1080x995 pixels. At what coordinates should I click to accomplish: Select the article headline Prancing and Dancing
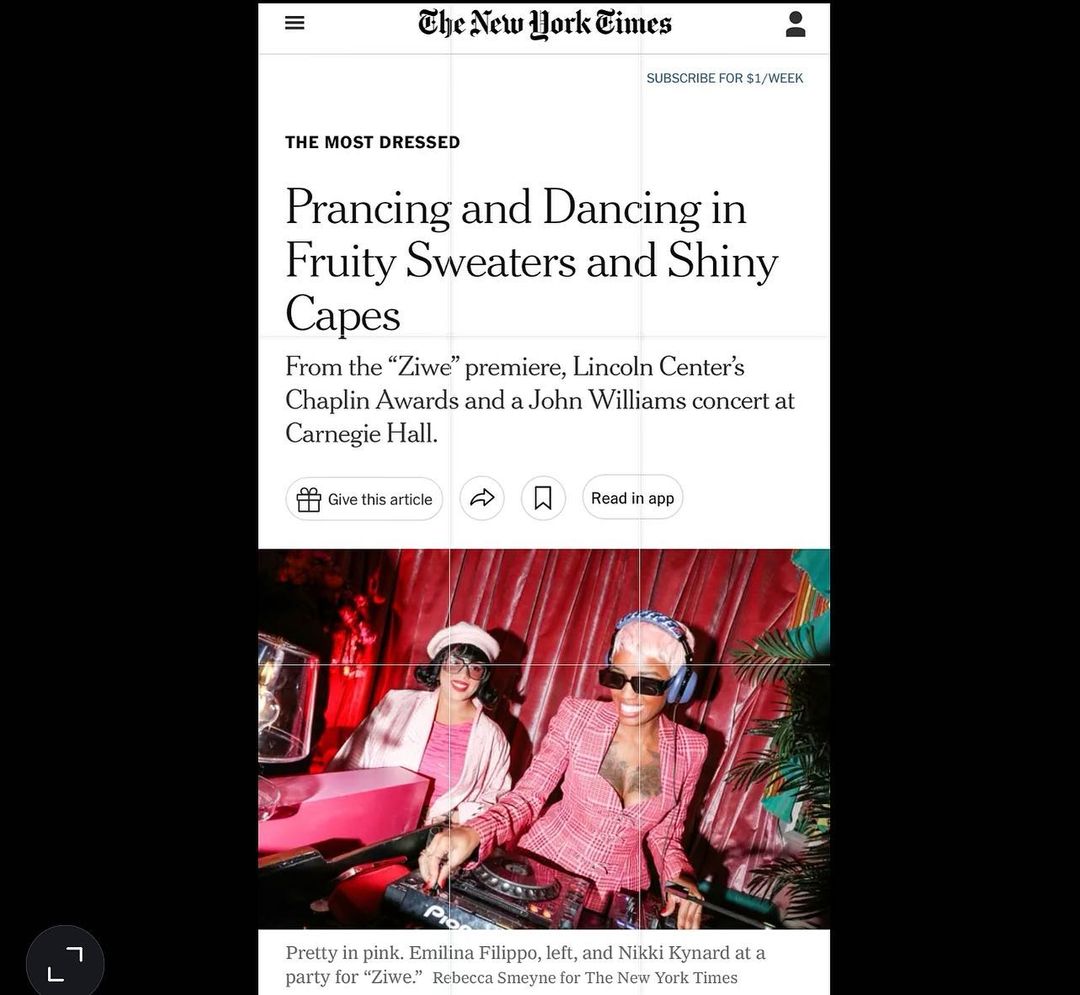point(532,260)
